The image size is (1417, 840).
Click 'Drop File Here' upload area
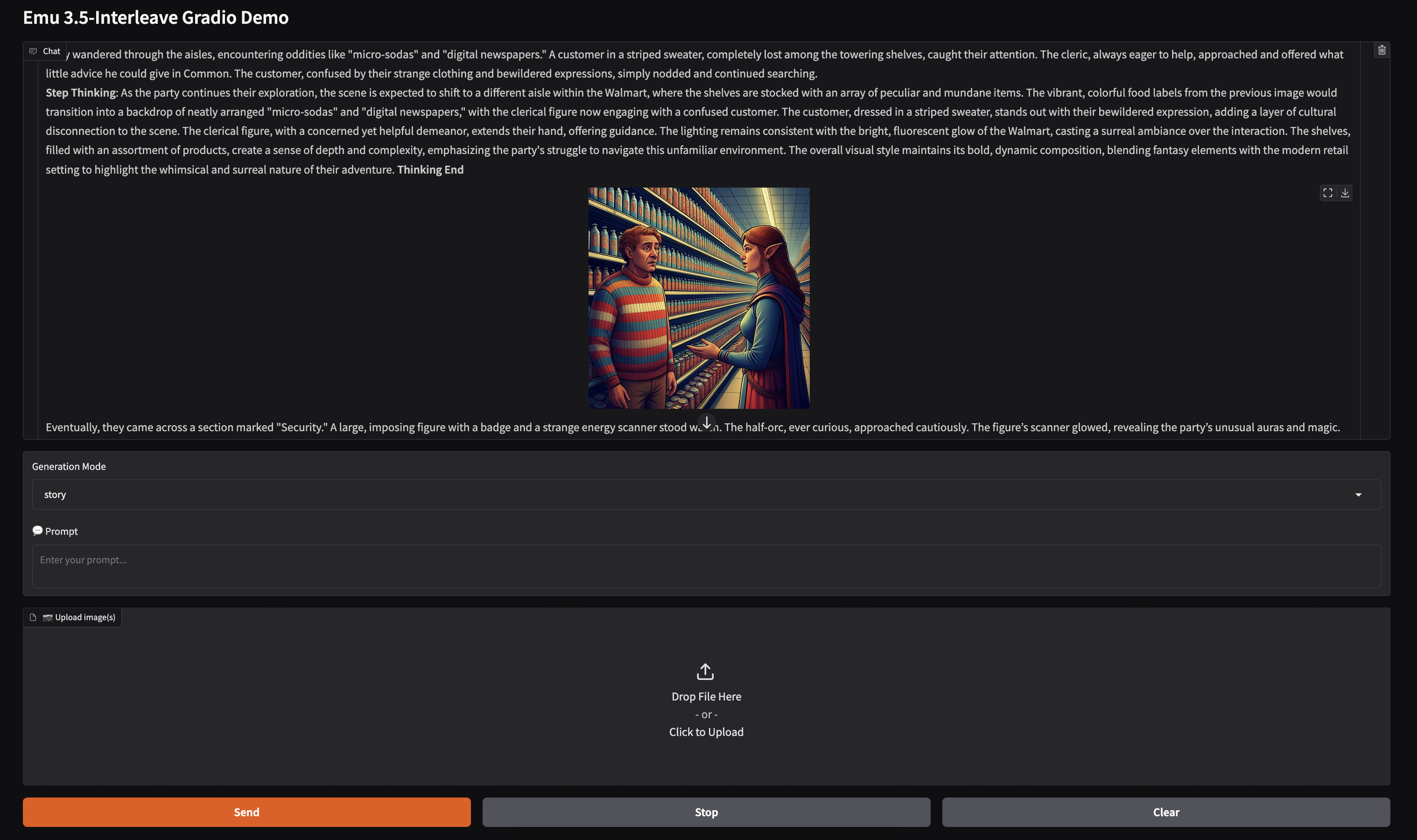[x=706, y=697]
